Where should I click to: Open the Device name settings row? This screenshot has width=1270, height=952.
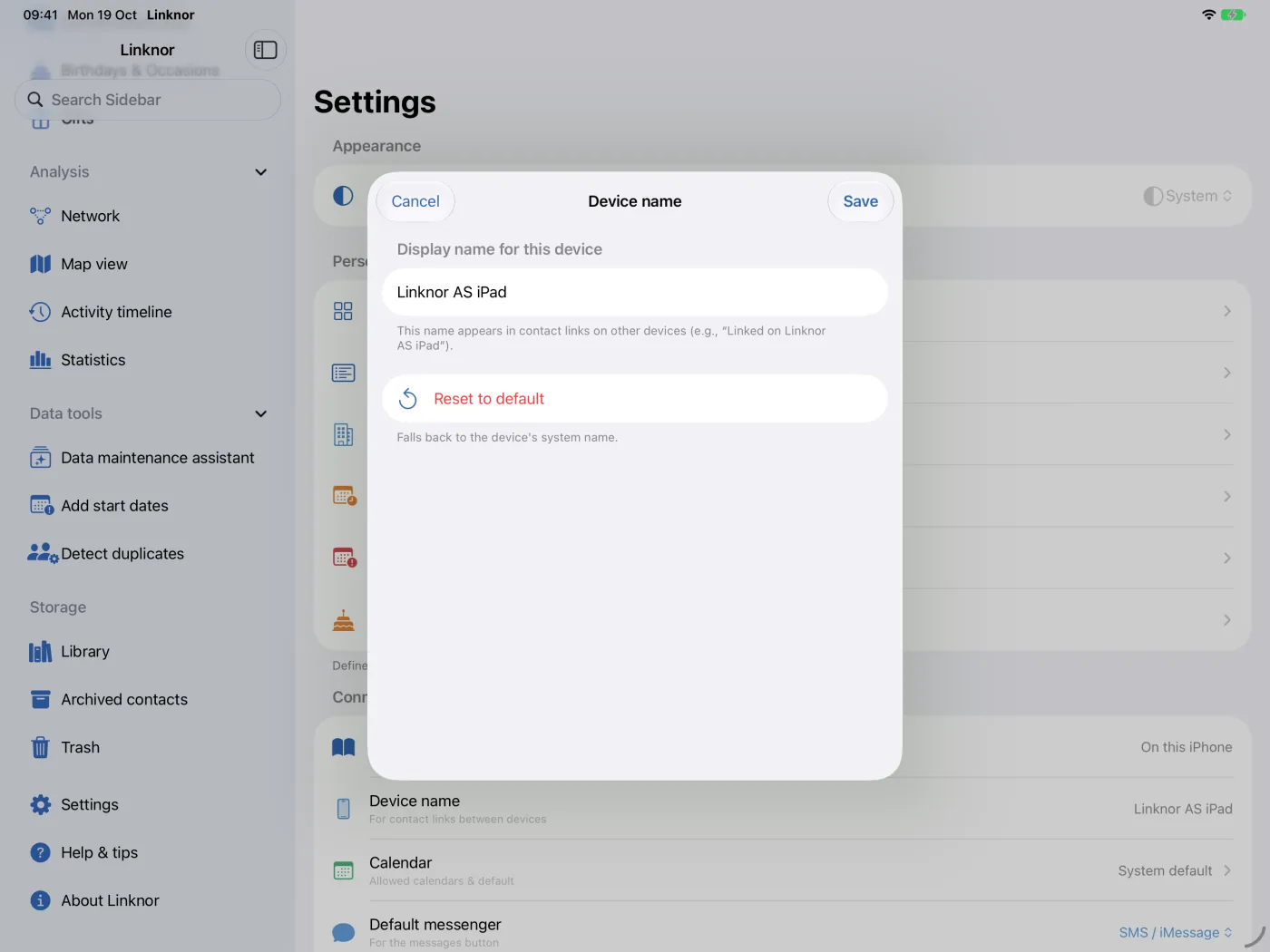coord(783,809)
